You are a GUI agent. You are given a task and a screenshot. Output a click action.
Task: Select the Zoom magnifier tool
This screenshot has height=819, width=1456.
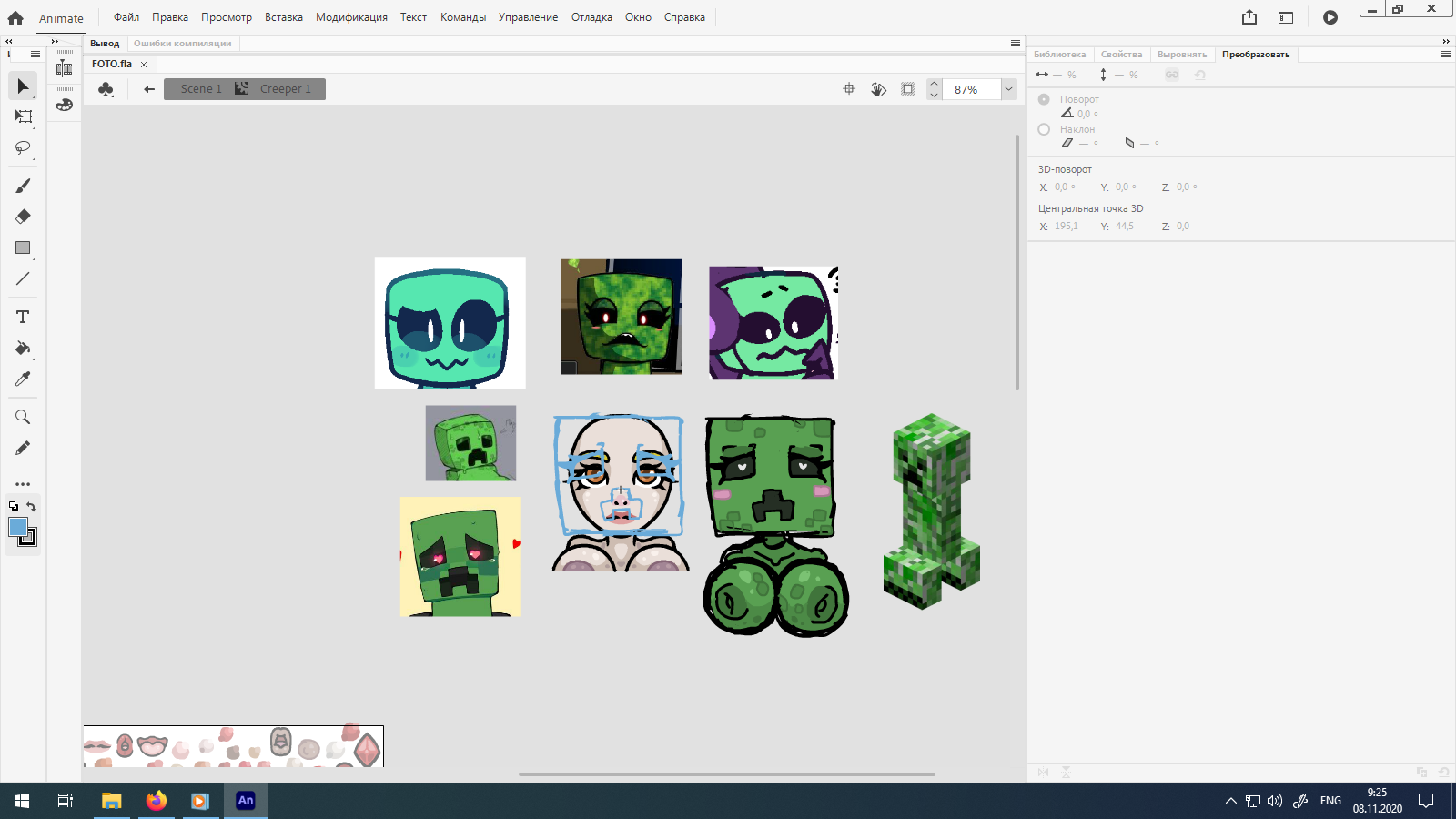tap(23, 417)
